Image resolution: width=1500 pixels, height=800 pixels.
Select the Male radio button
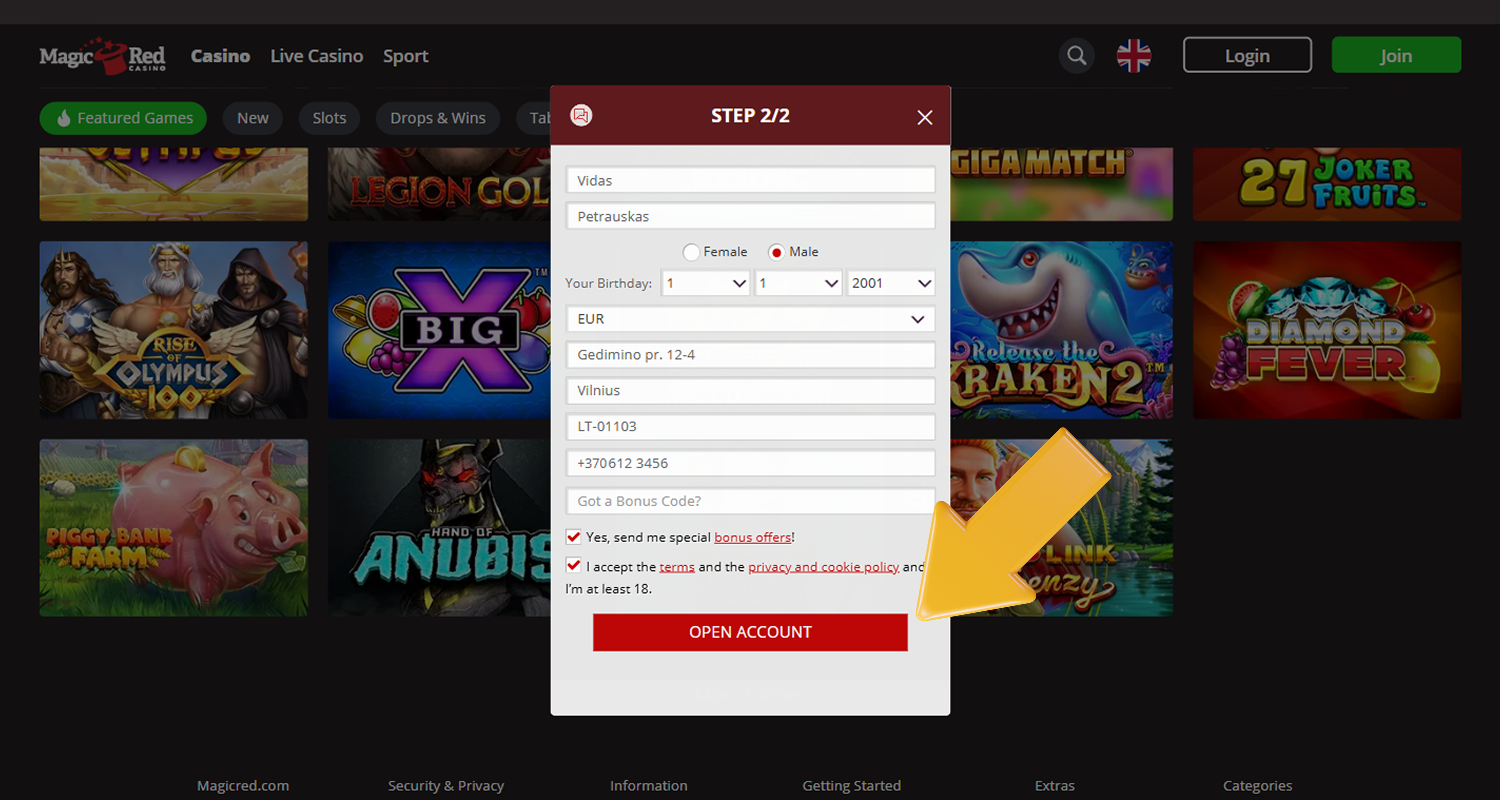pos(776,252)
